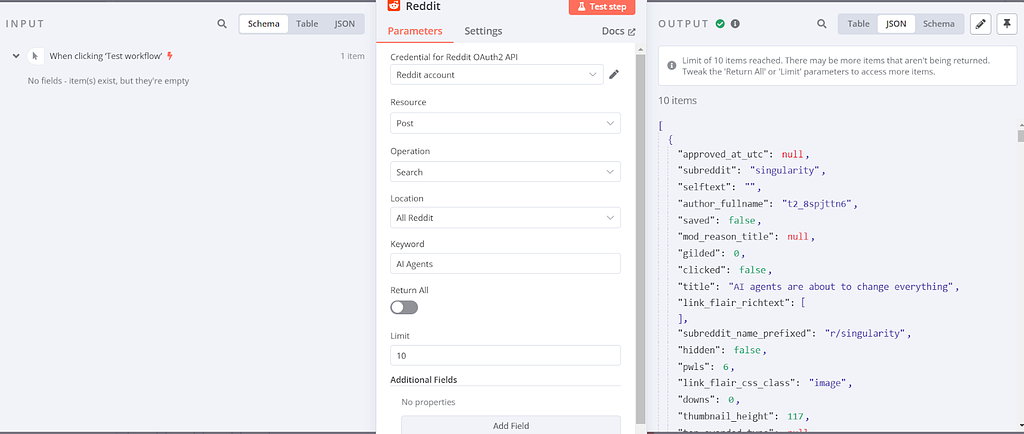This screenshot has width=1024, height=434.
Task: Edit output with the pencil icon
Action: (x=980, y=23)
